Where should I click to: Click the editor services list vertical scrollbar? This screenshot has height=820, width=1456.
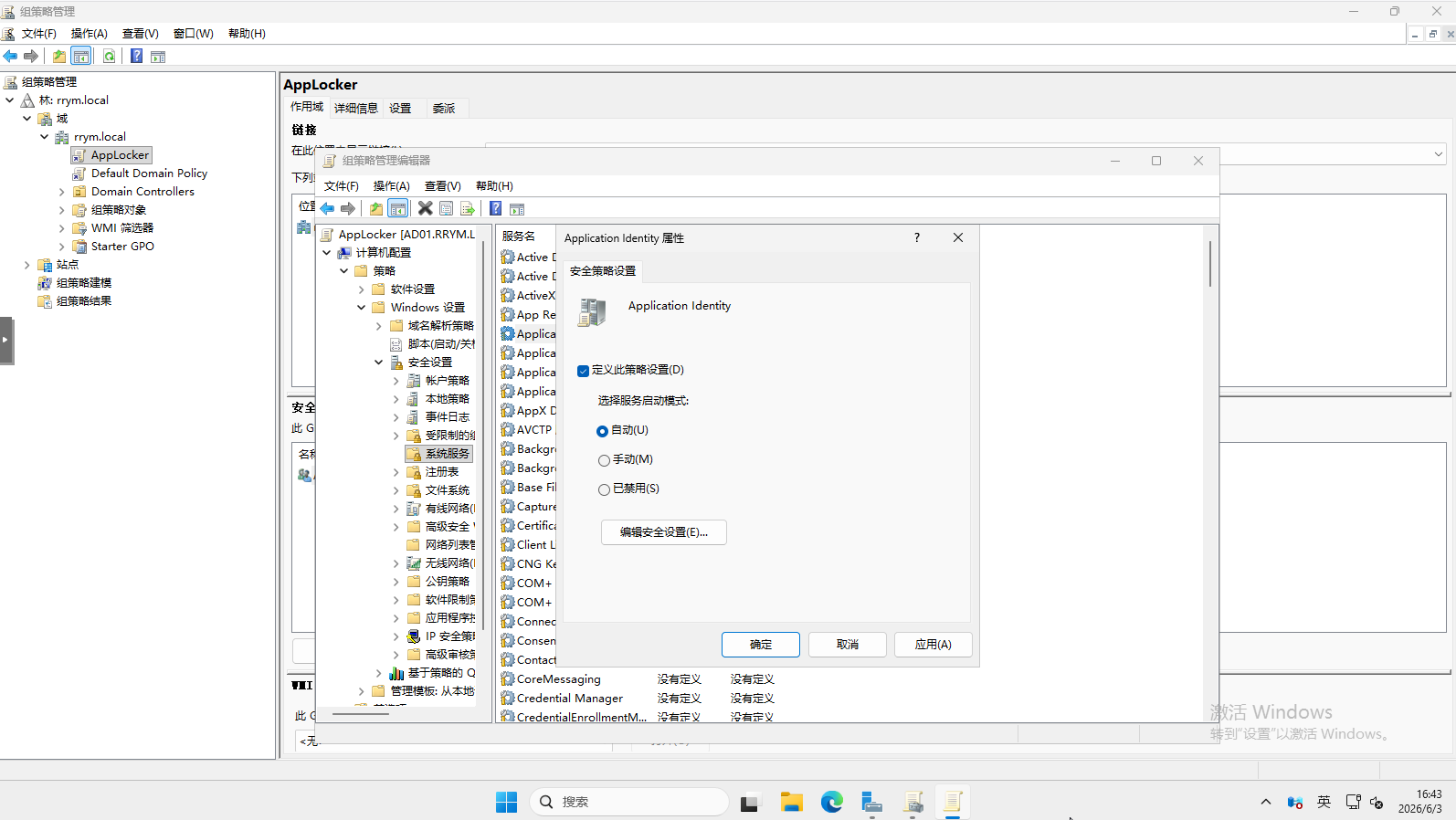(x=1211, y=265)
